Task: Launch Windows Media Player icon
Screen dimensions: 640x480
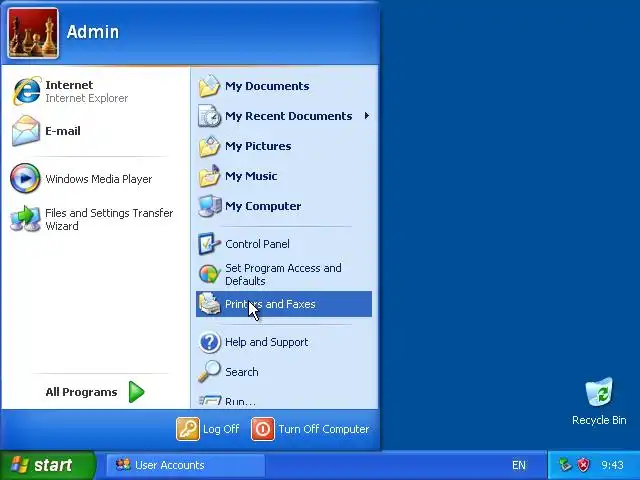Action: tap(25, 178)
